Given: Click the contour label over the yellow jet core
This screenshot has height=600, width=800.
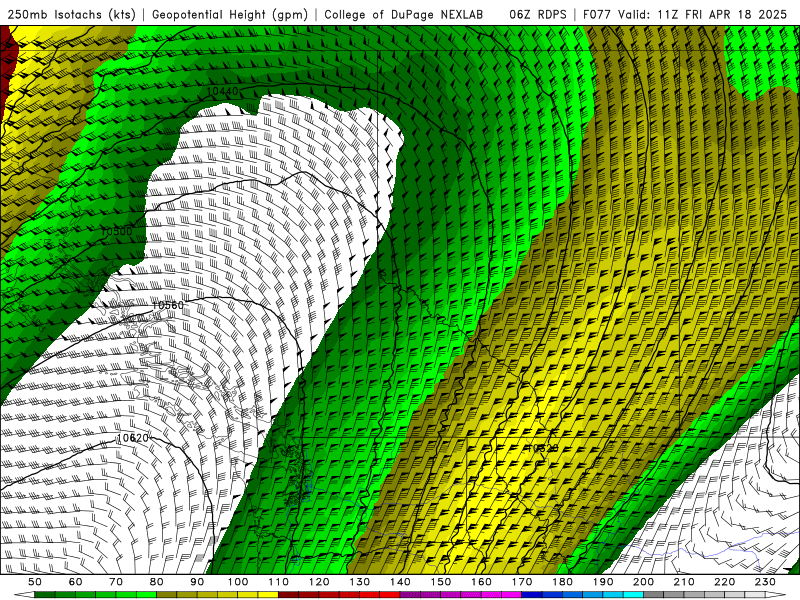Looking at the screenshot, I should point(542,448).
